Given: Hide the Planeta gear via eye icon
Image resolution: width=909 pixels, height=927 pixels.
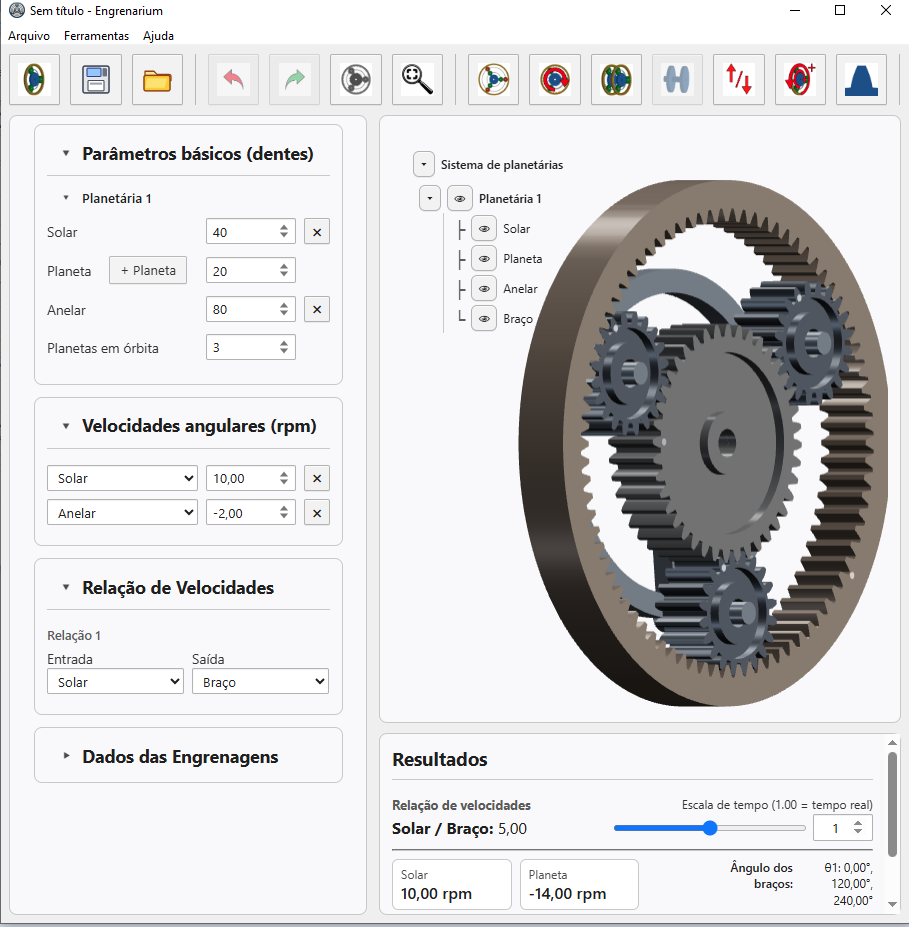Looking at the screenshot, I should tap(484, 259).
